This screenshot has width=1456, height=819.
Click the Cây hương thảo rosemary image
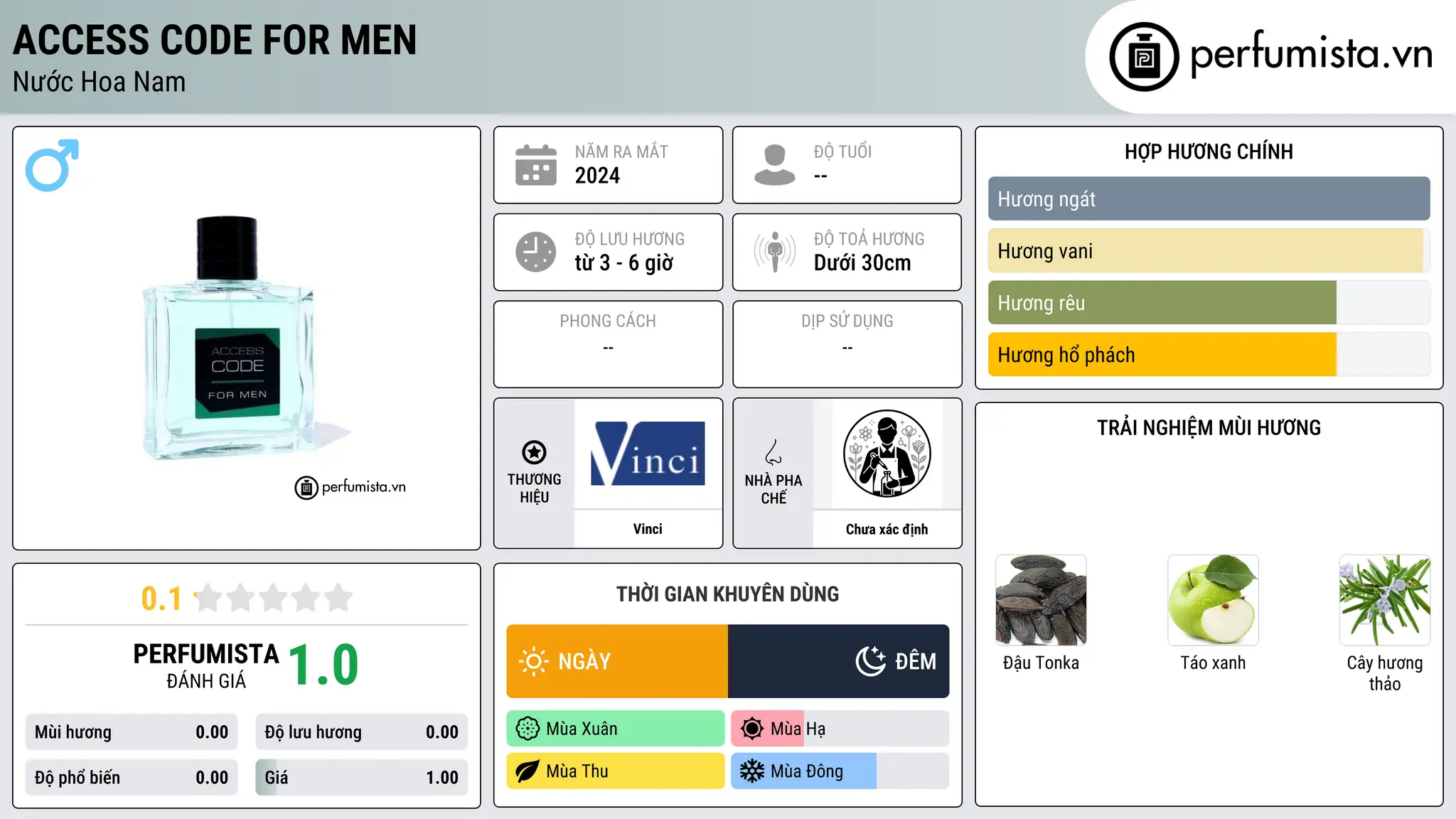(1385, 600)
